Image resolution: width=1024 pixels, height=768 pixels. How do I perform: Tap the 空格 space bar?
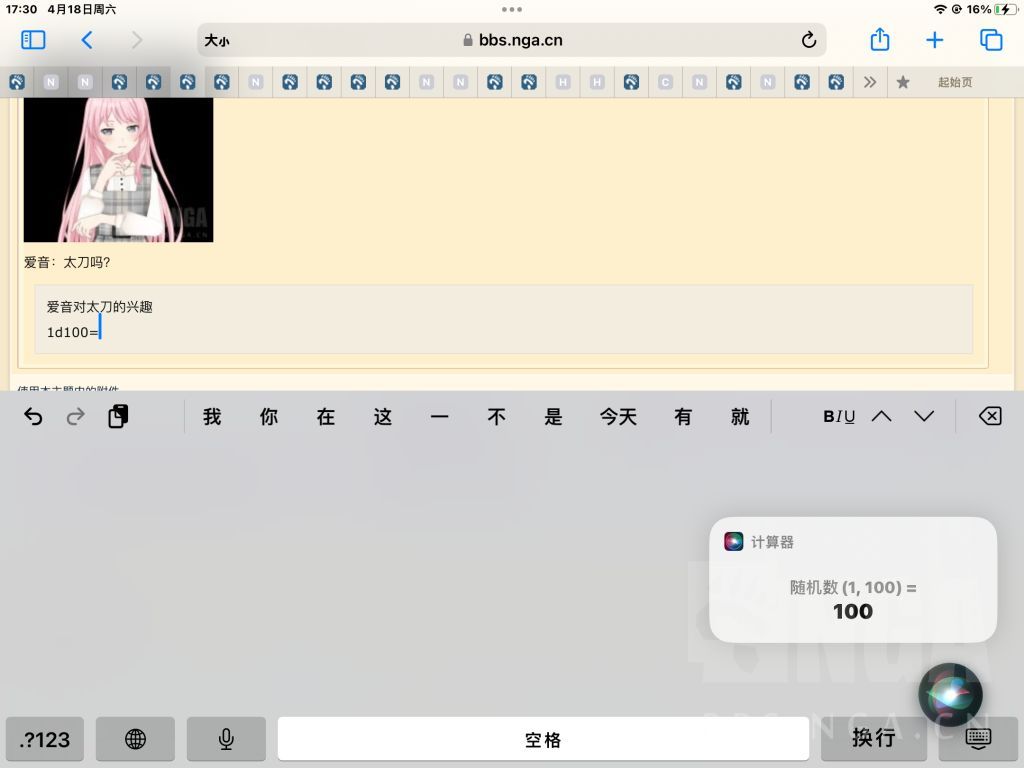(x=543, y=739)
